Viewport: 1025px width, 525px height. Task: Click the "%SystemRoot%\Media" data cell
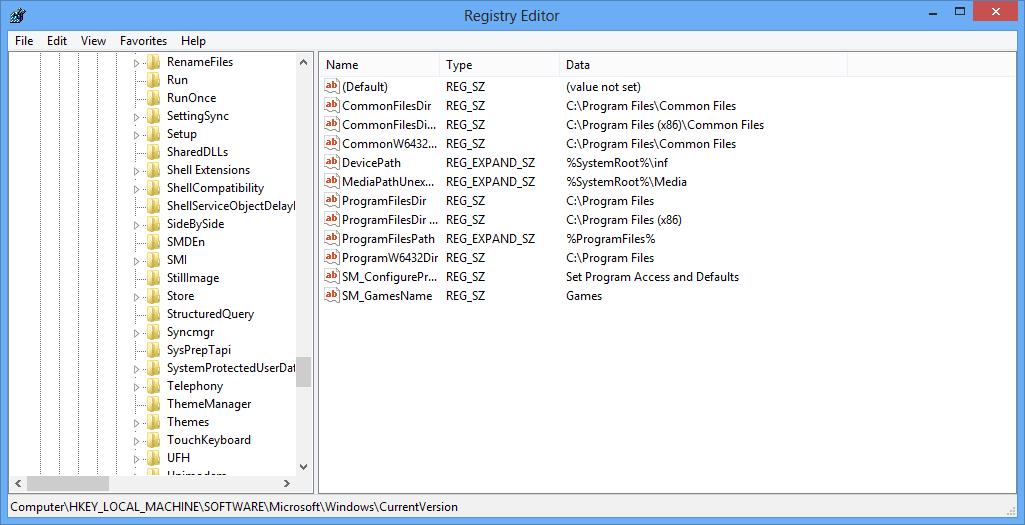[626, 181]
